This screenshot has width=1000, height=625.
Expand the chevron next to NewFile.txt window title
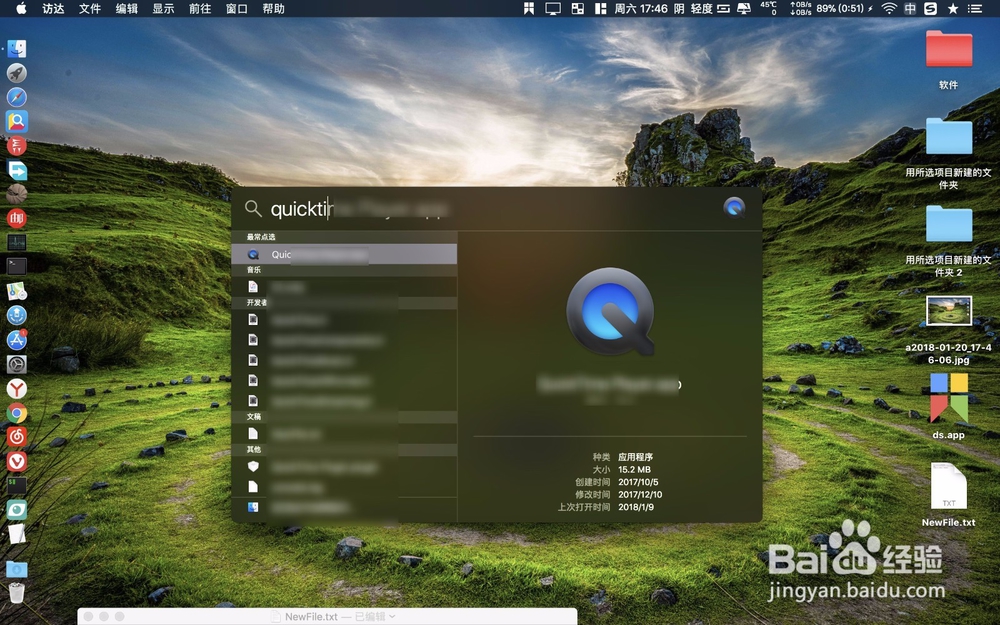coord(390,616)
